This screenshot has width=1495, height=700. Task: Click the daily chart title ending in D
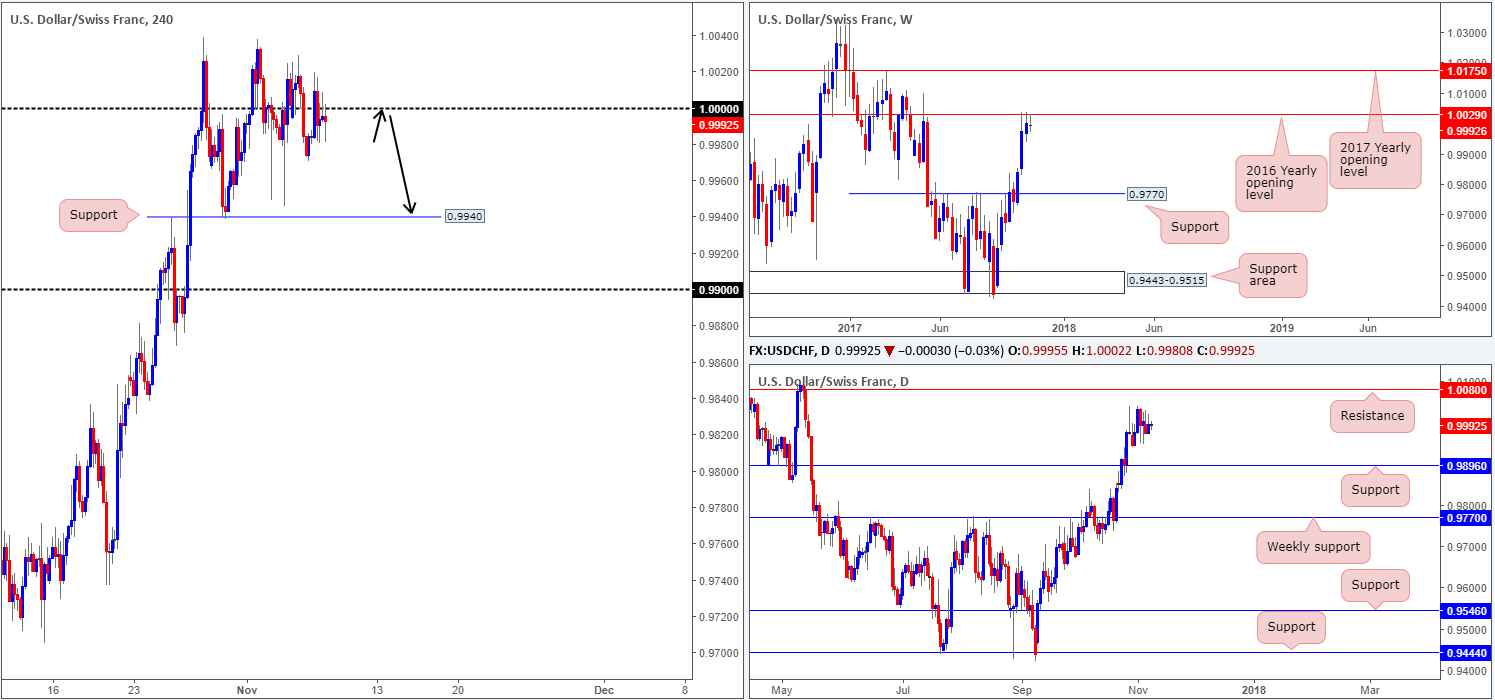pos(833,382)
